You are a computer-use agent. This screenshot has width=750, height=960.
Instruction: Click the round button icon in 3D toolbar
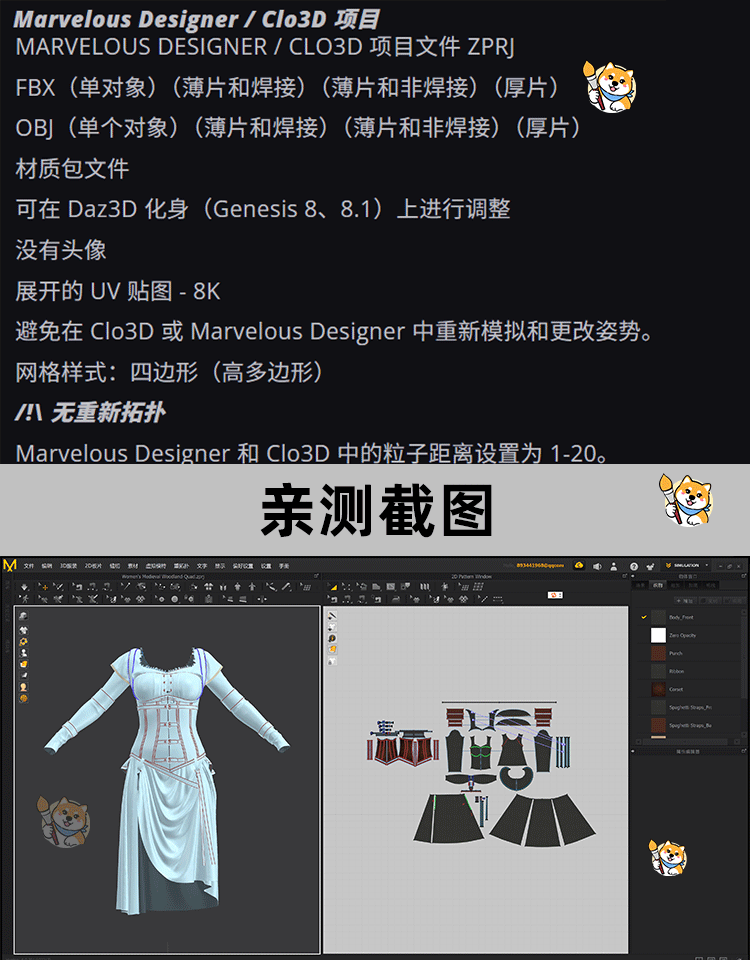click(174, 598)
